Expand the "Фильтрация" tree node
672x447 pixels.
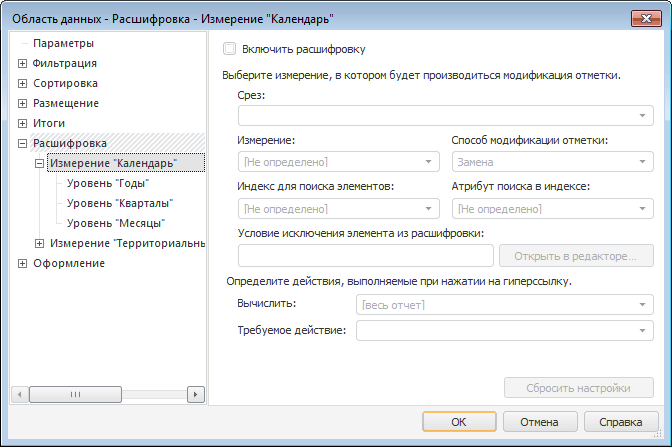coord(22,63)
